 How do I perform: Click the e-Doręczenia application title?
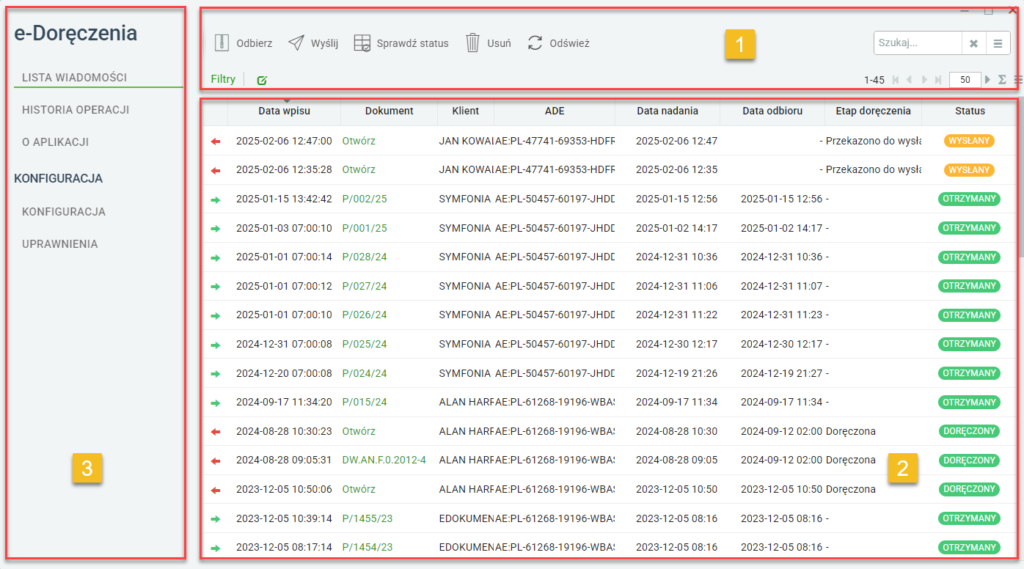76,33
